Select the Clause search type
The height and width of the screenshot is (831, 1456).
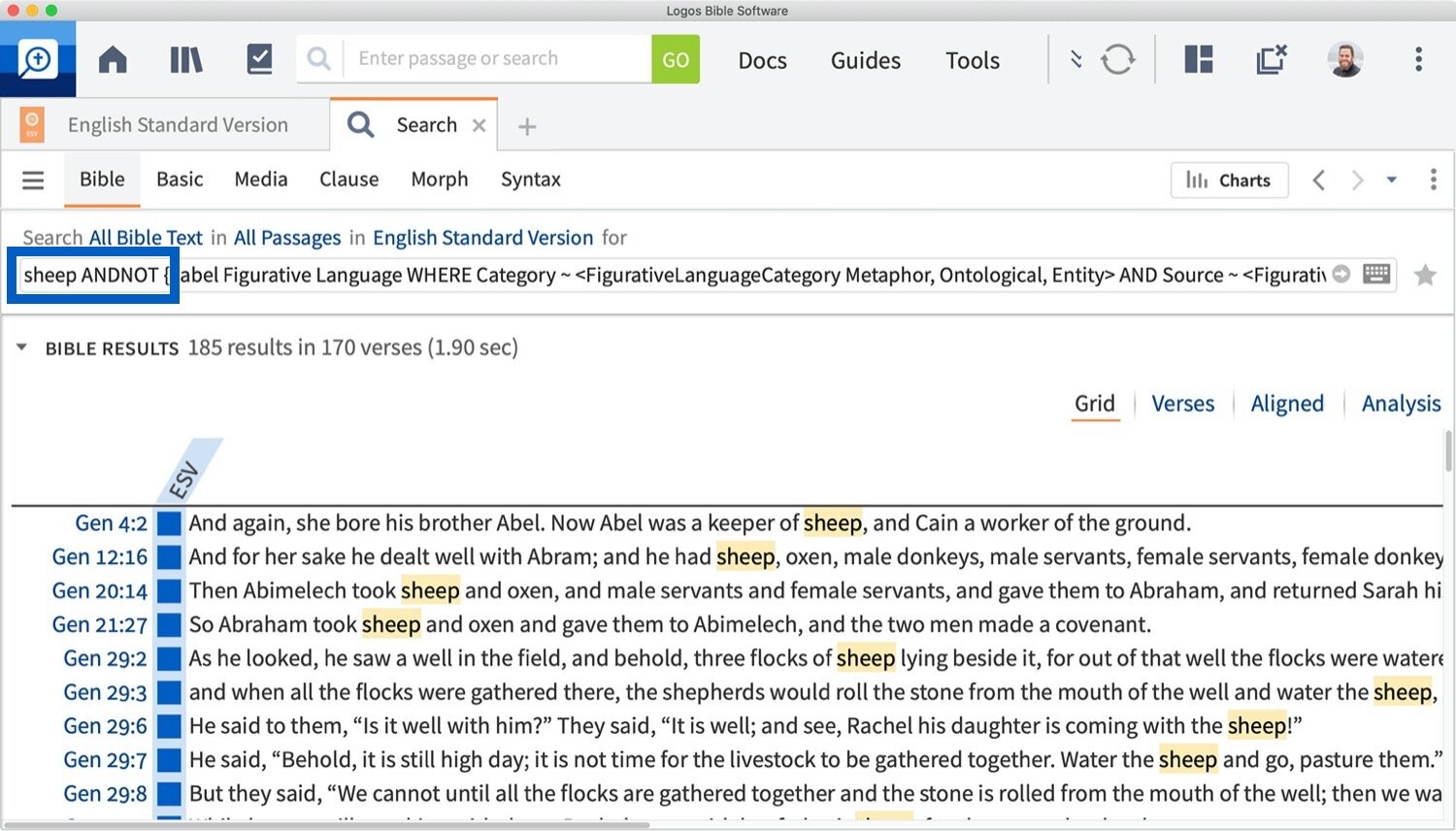349,180
